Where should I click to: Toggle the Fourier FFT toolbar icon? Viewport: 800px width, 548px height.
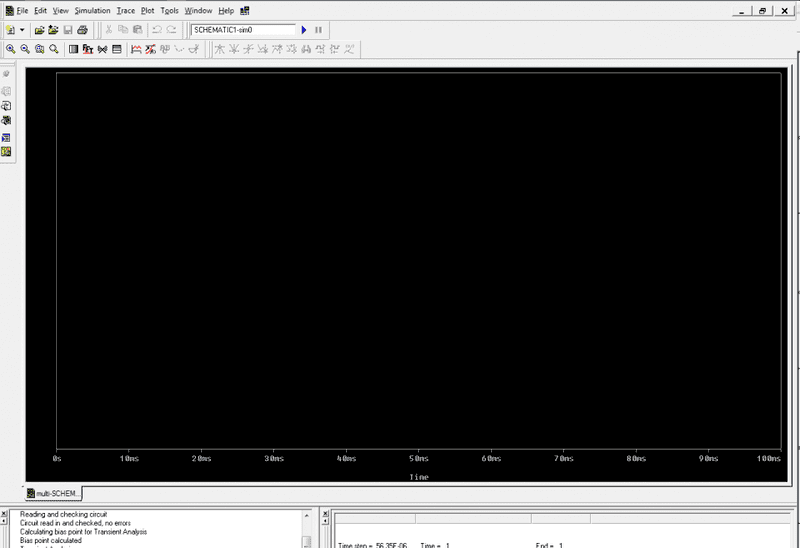click(x=88, y=49)
